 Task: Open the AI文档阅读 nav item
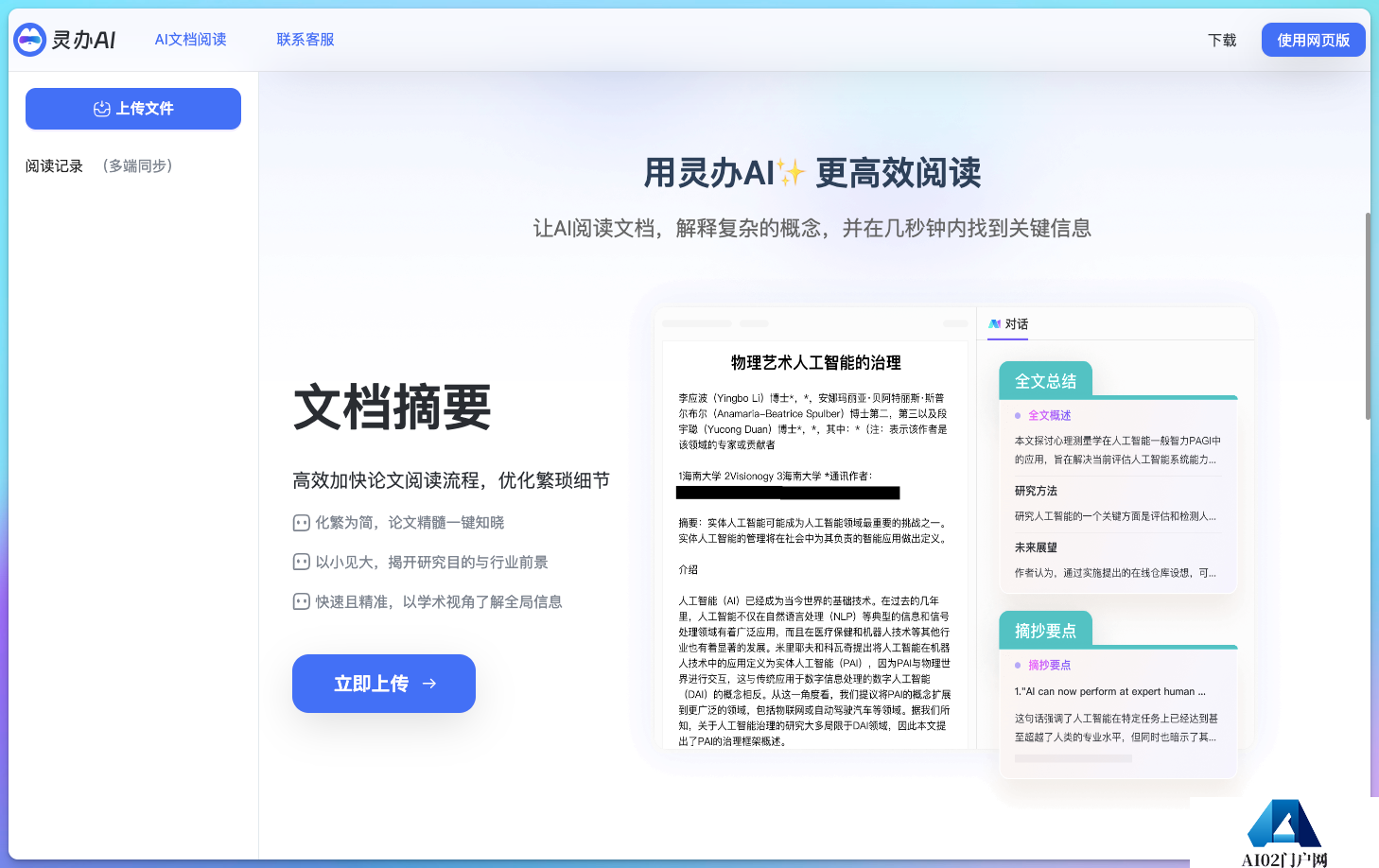tap(190, 40)
